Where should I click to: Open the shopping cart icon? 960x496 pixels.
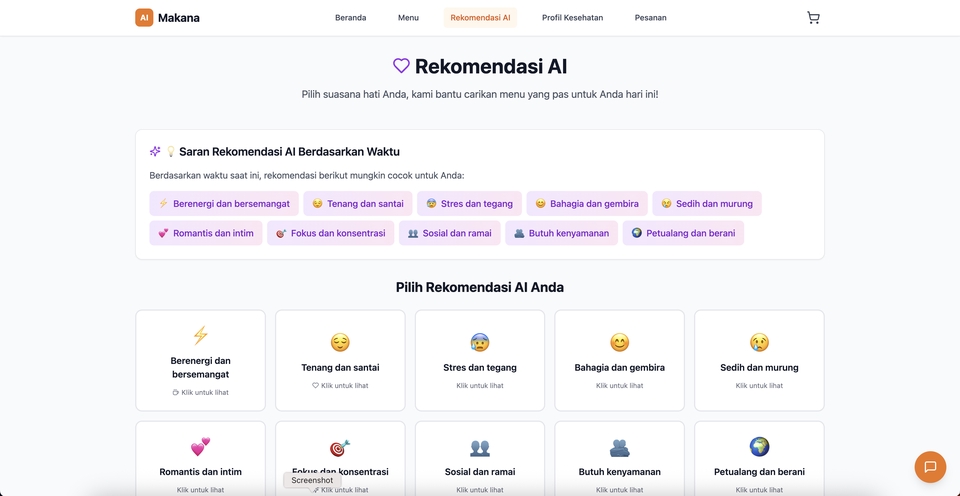[813, 17]
